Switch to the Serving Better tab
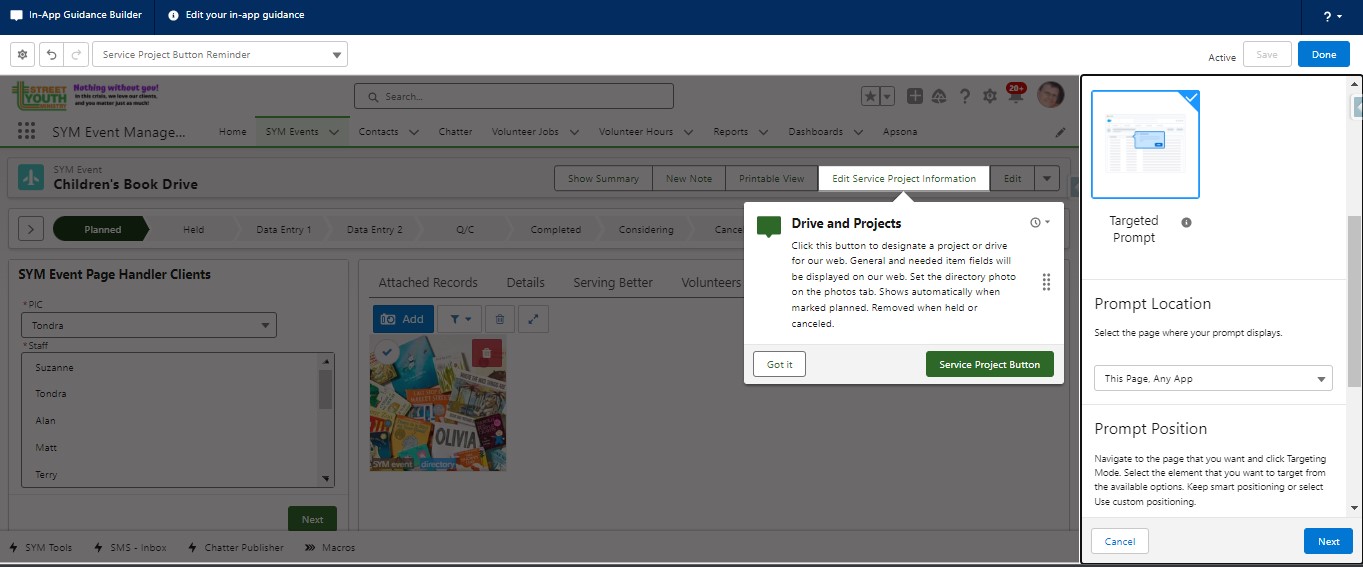 pyautogui.click(x=613, y=283)
